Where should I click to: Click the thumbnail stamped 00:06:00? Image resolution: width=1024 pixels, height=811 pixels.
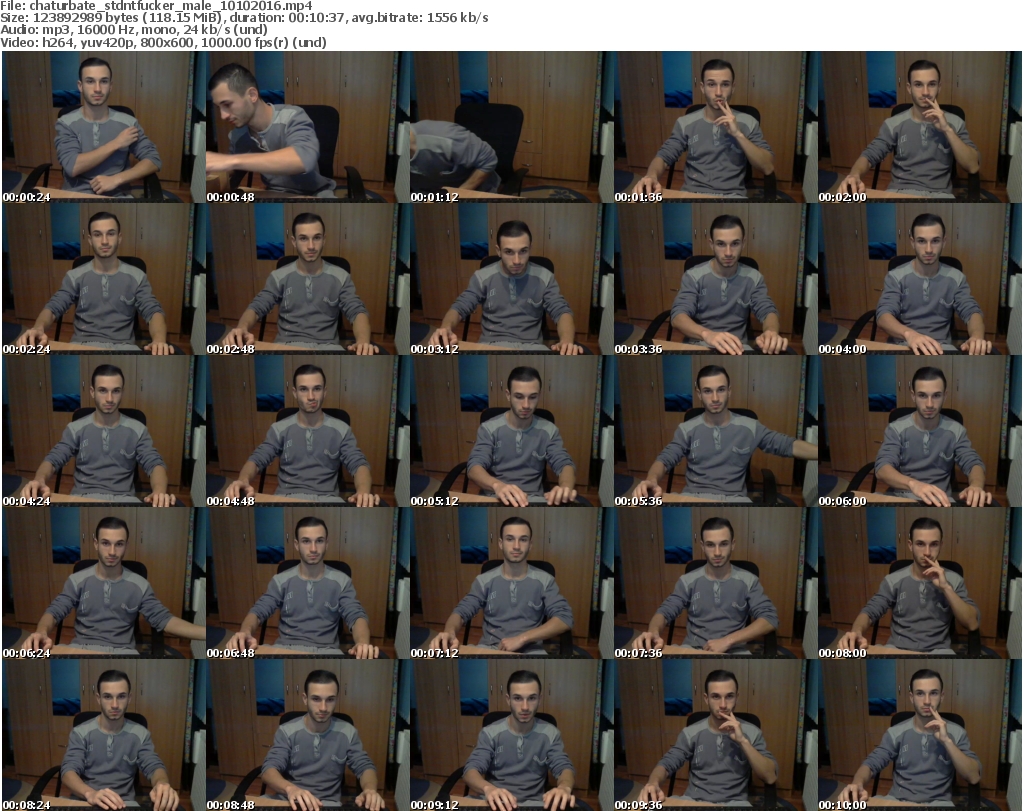point(920,432)
